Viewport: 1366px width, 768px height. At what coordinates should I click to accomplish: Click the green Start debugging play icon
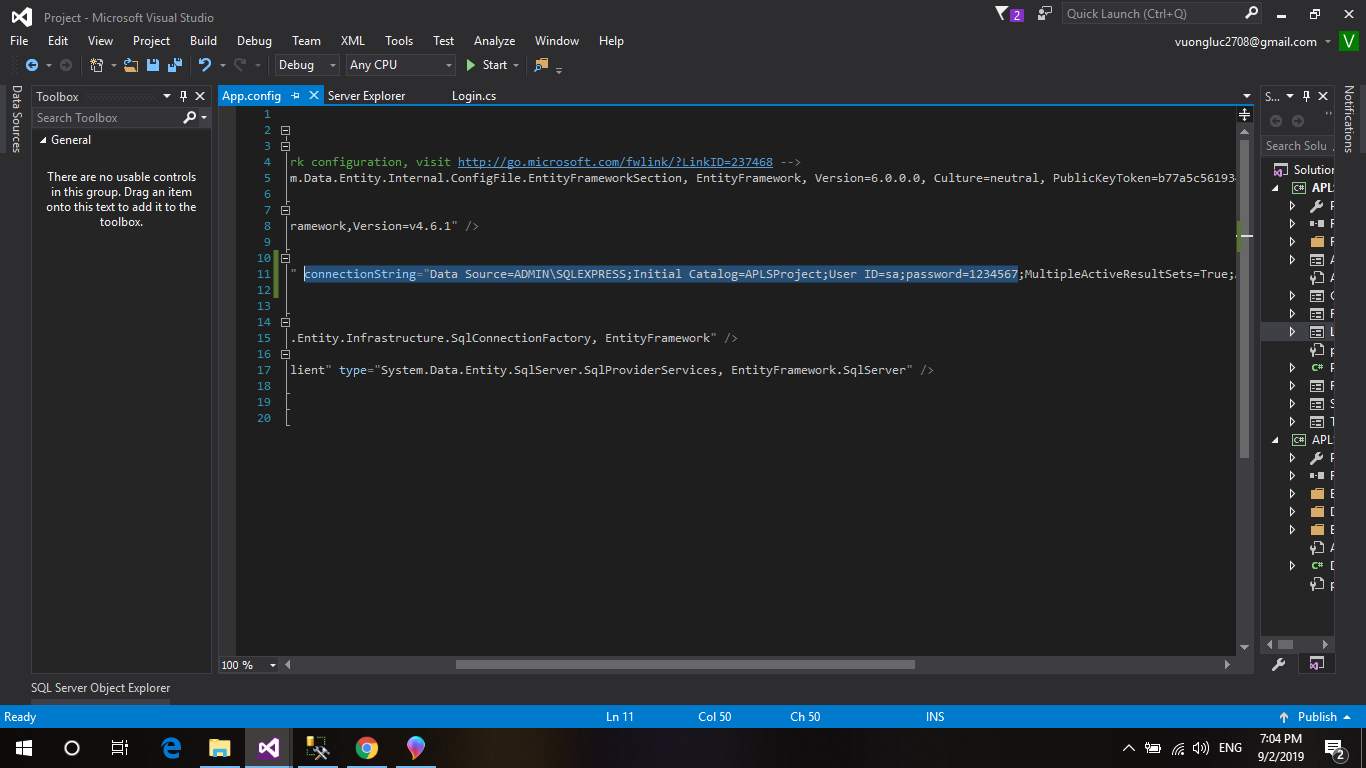[471, 65]
